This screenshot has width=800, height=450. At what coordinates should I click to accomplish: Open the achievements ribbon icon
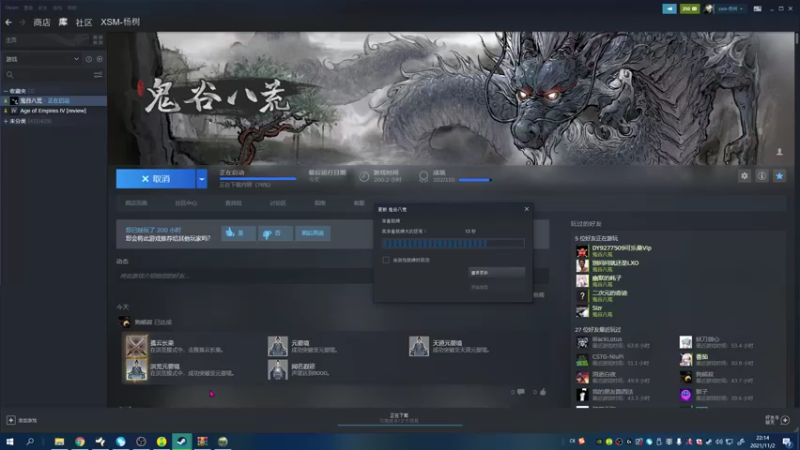click(x=423, y=177)
